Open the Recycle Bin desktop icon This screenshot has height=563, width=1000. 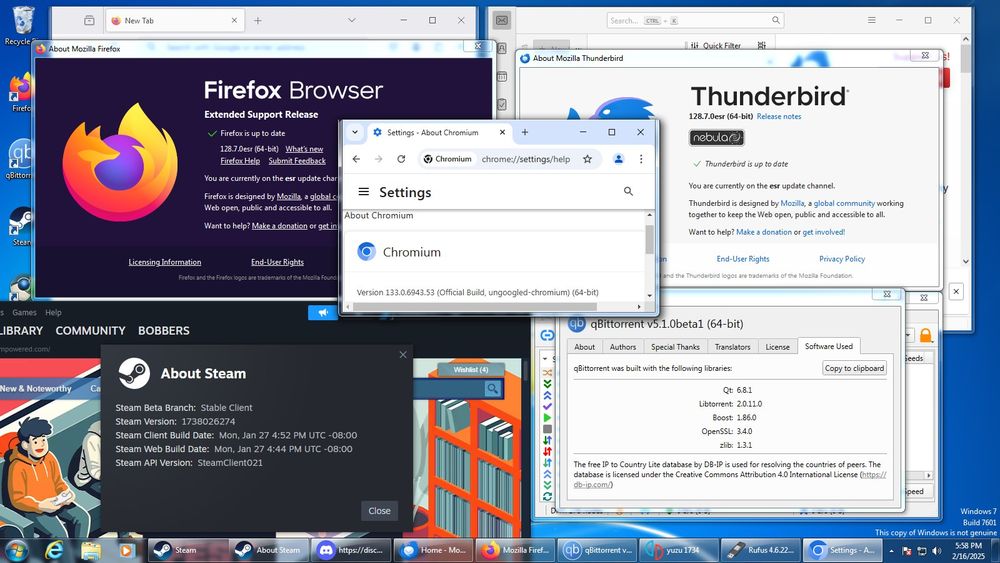21,26
